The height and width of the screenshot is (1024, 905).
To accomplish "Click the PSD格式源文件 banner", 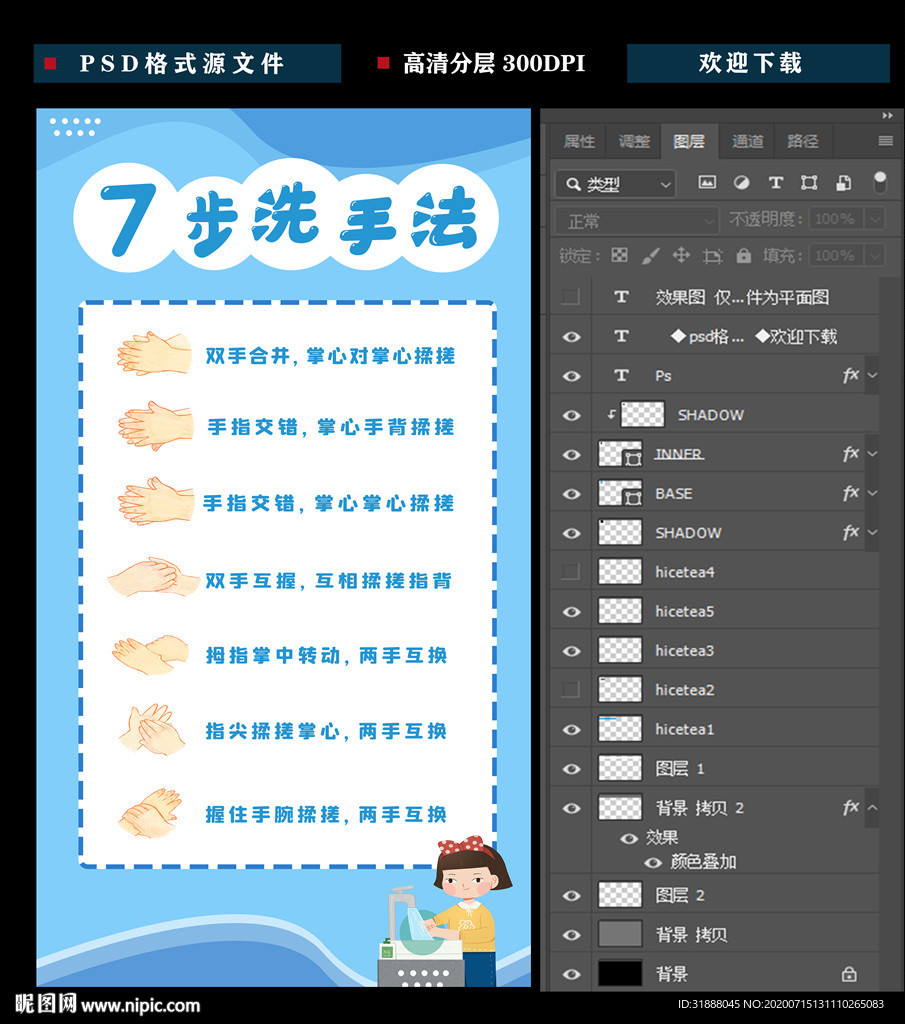I will [187, 63].
